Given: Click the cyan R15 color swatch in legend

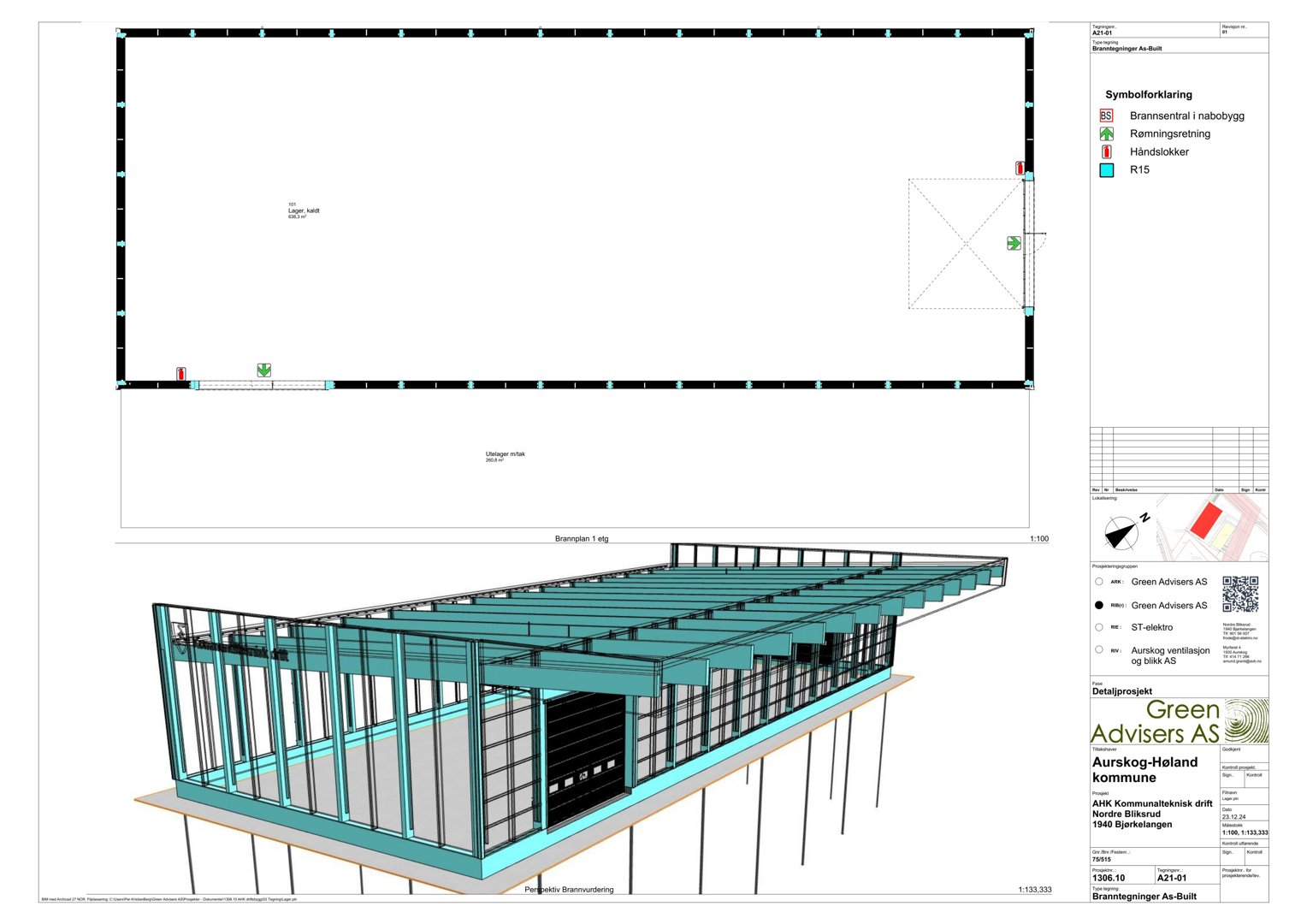Looking at the screenshot, I should click(x=1106, y=169).
